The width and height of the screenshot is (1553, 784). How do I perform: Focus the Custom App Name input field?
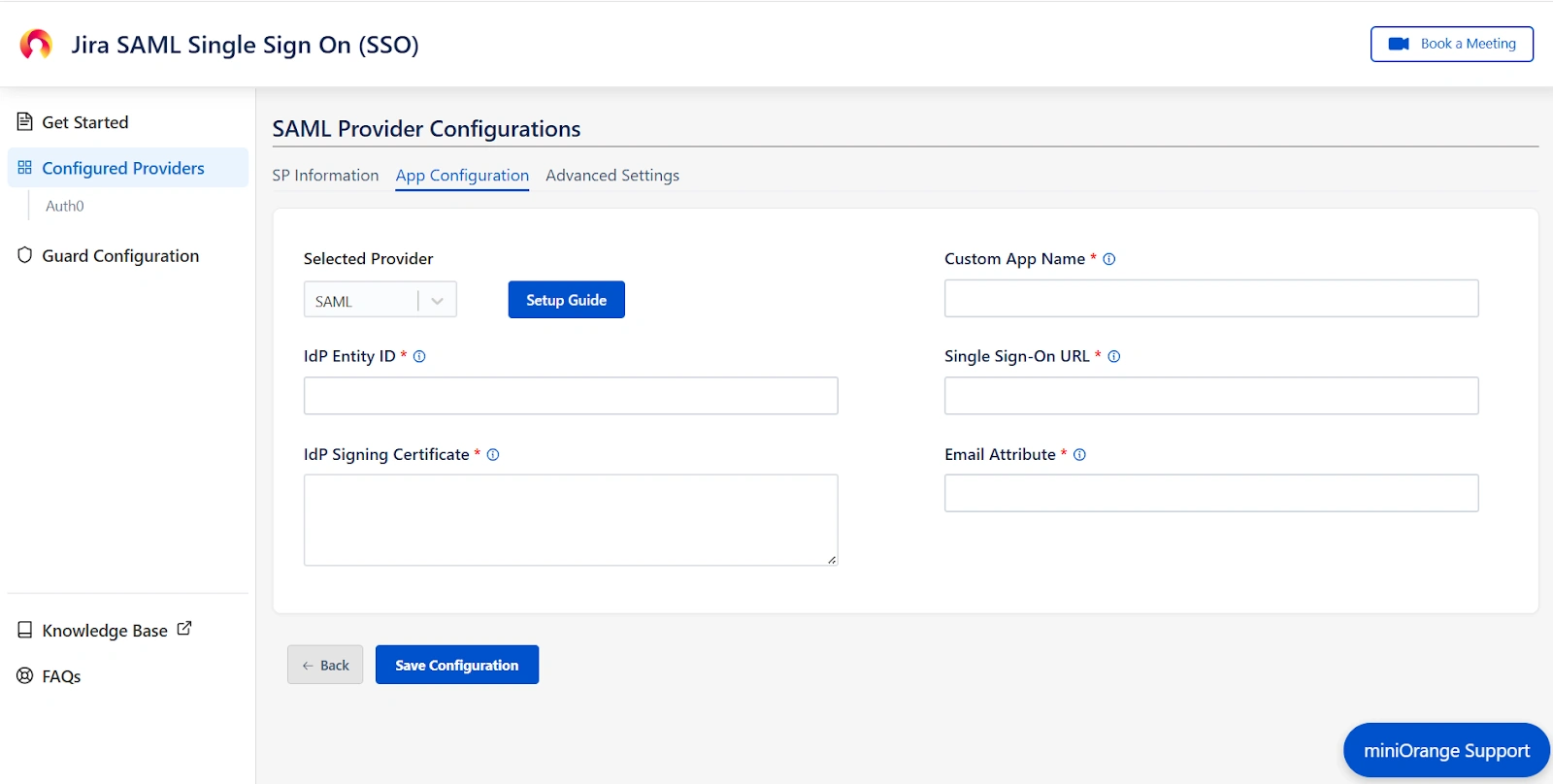coord(1211,298)
